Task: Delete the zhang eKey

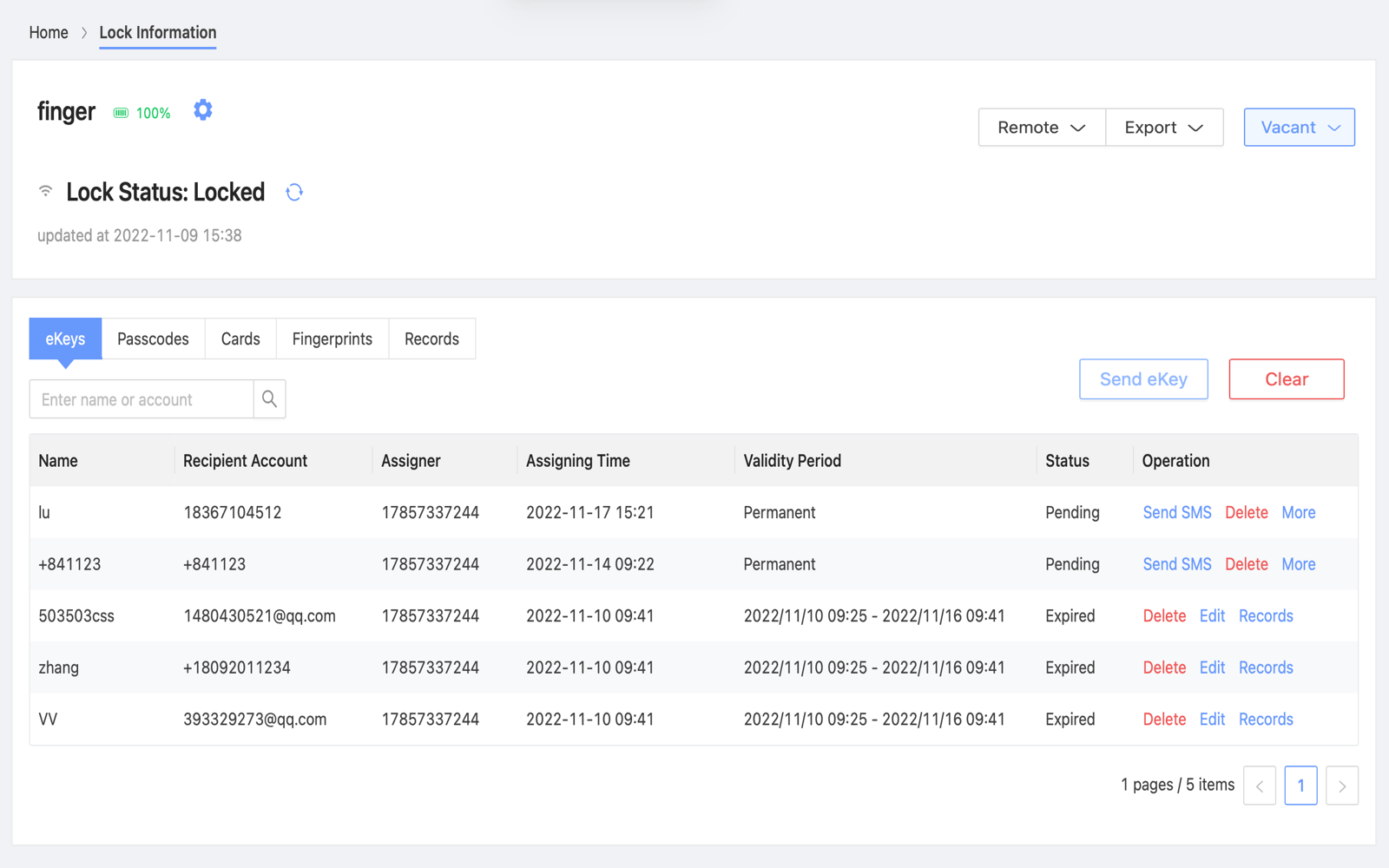Action: click(x=1164, y=667)
